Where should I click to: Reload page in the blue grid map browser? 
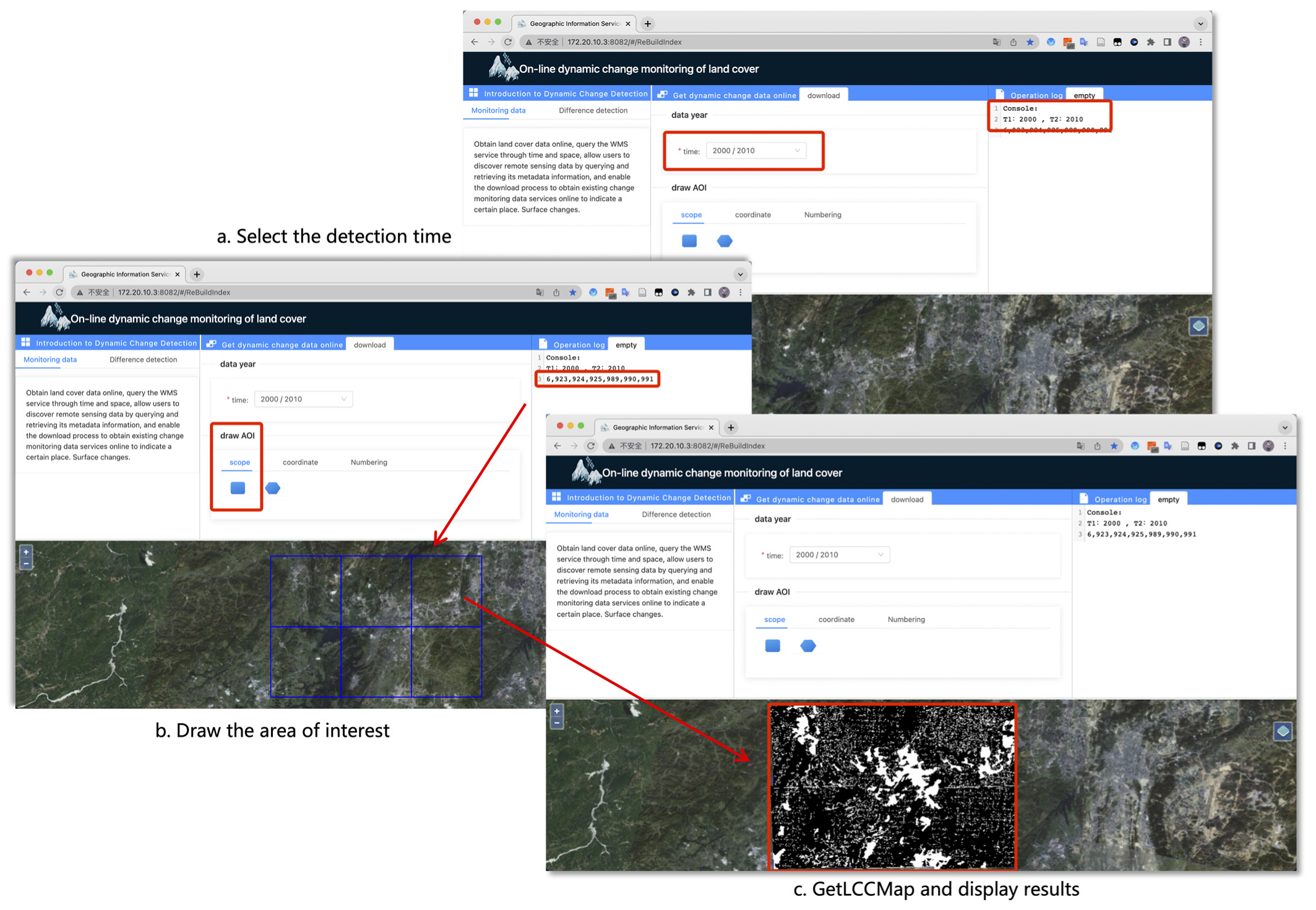pos(59,292)
